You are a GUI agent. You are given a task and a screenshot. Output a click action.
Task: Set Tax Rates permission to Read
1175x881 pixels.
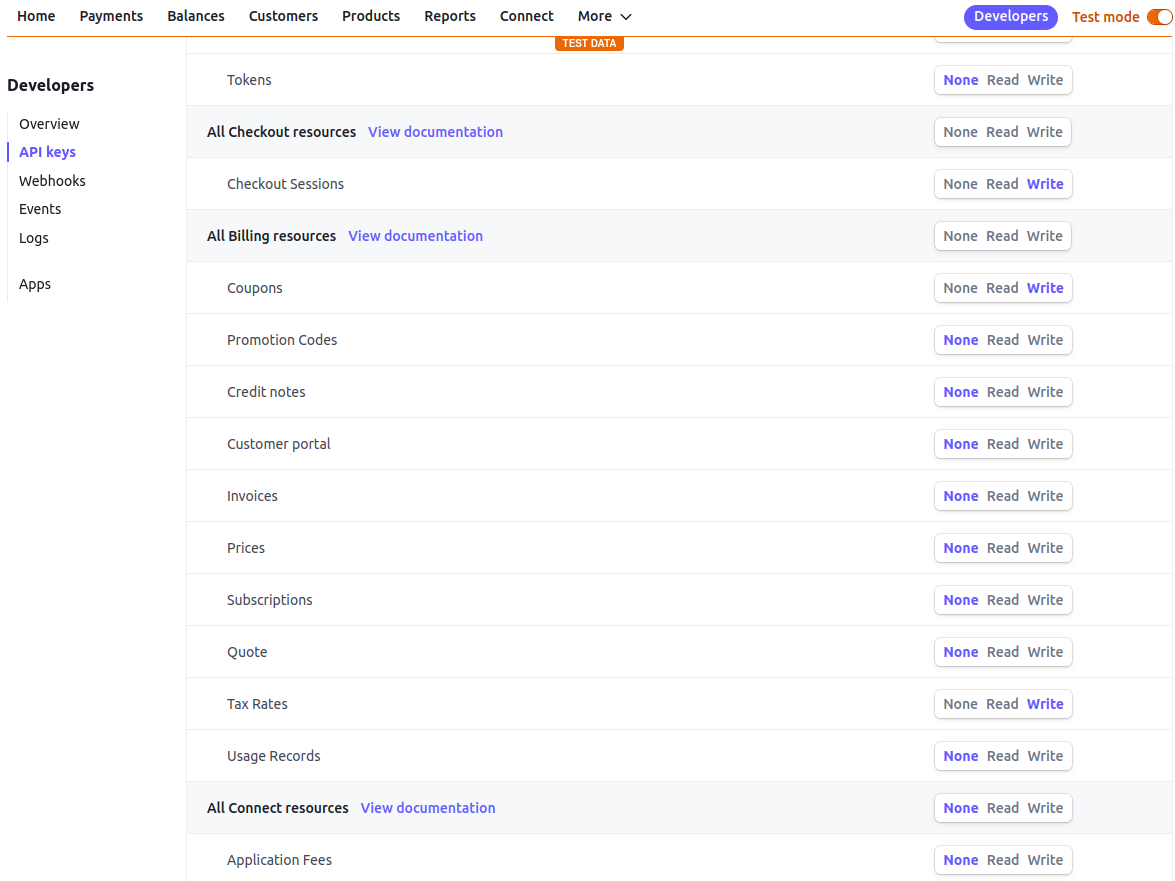point(1003,704)
